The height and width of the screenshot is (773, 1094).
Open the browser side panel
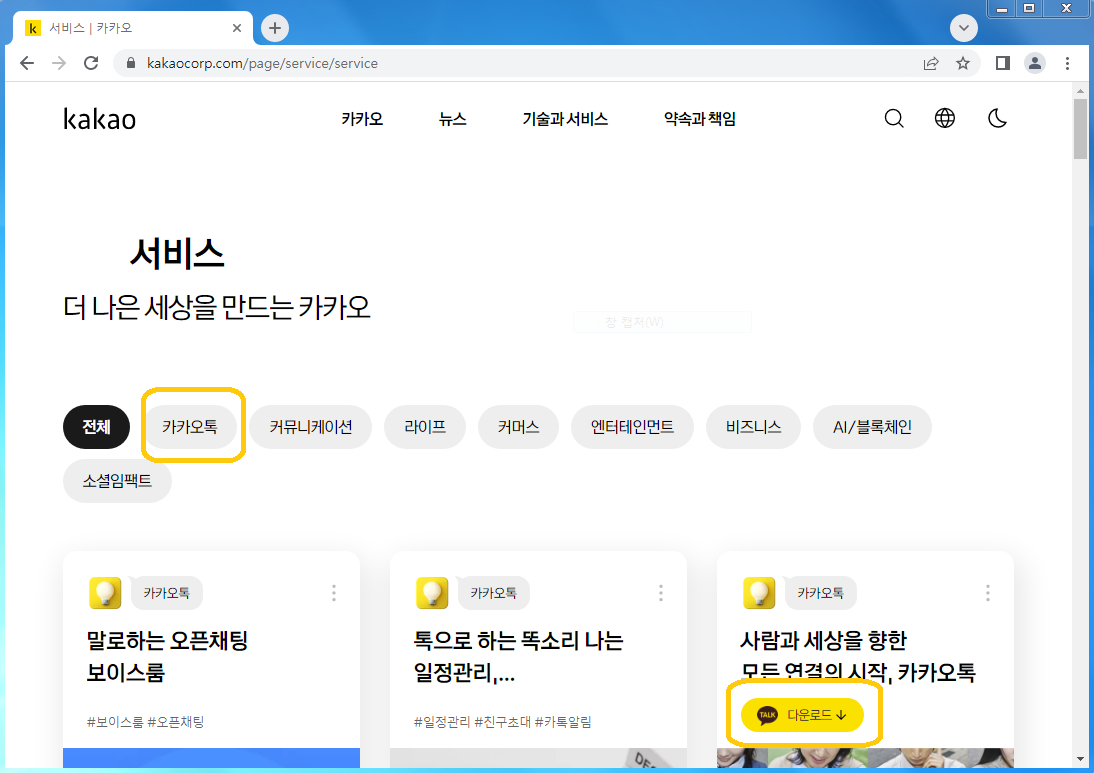[1003, 63]
